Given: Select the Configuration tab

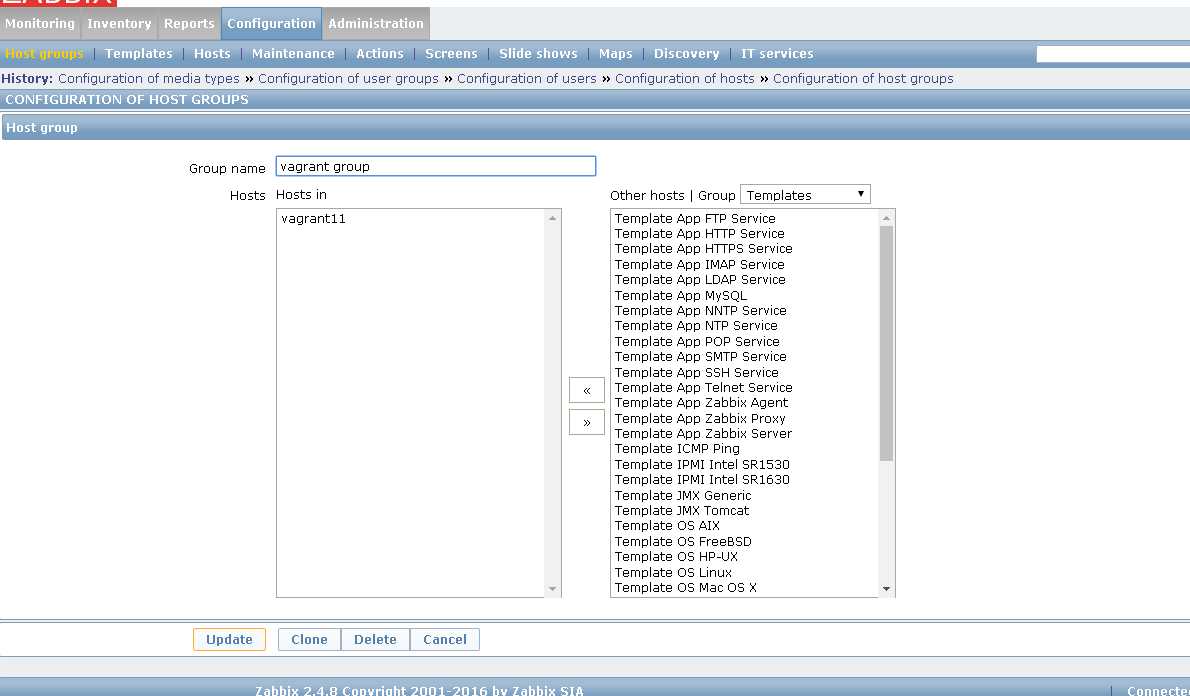Looking at the screenshot, I should [271, 24].
